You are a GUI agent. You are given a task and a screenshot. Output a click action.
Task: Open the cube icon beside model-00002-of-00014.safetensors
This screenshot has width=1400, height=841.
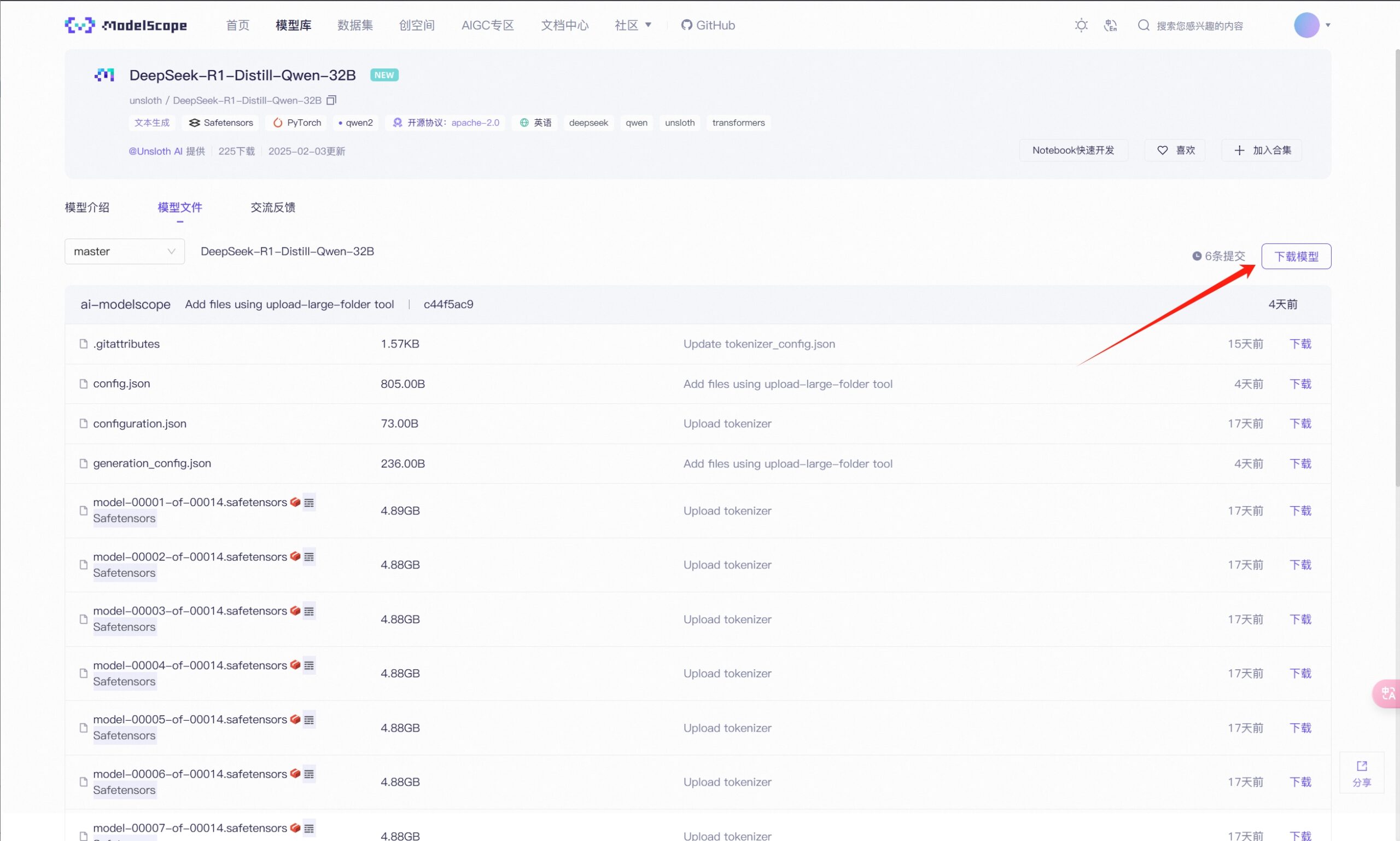pos(295,556)
